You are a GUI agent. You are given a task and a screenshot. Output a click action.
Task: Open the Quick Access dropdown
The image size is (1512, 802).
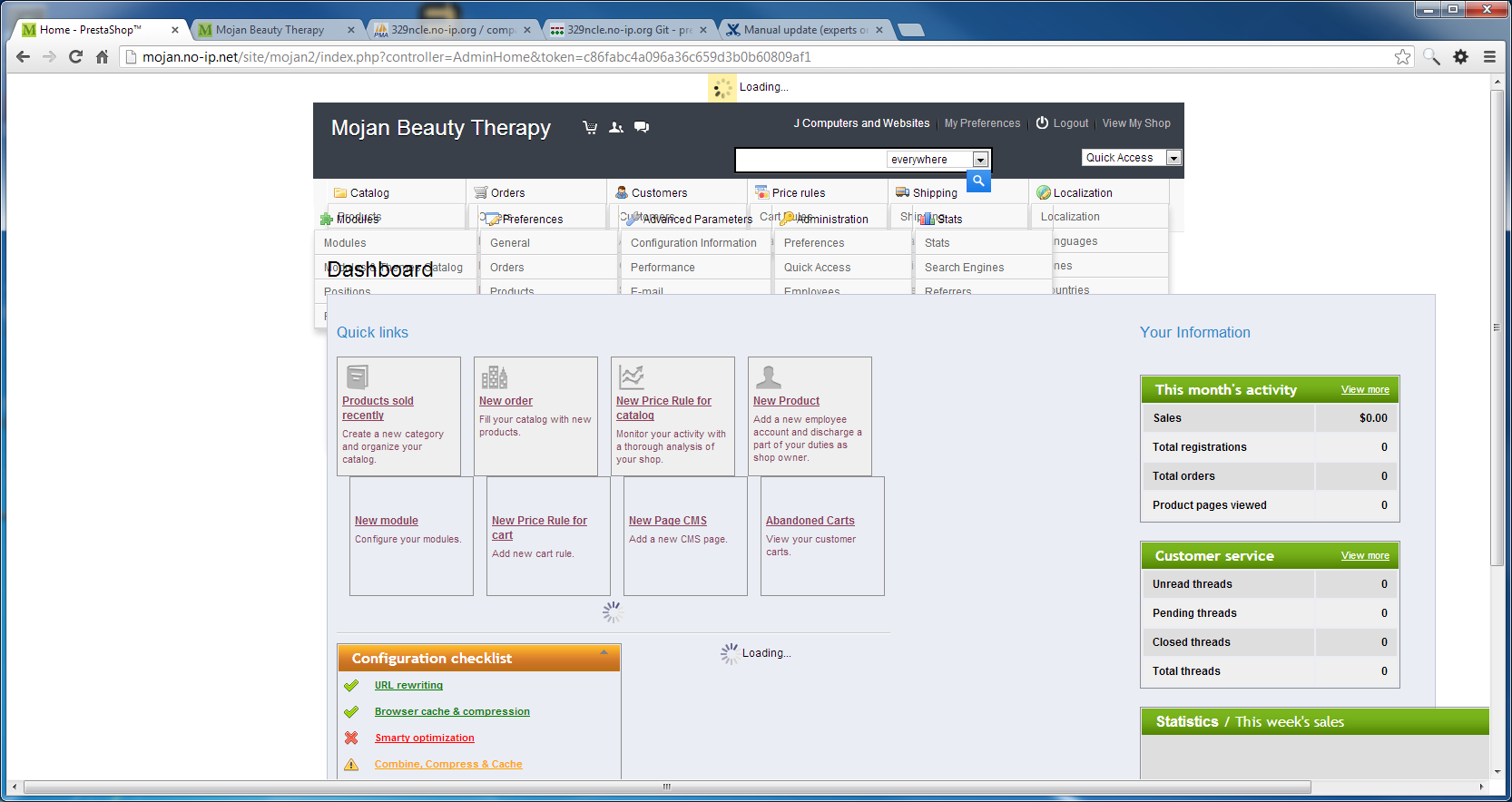[x=1132, y=158]
